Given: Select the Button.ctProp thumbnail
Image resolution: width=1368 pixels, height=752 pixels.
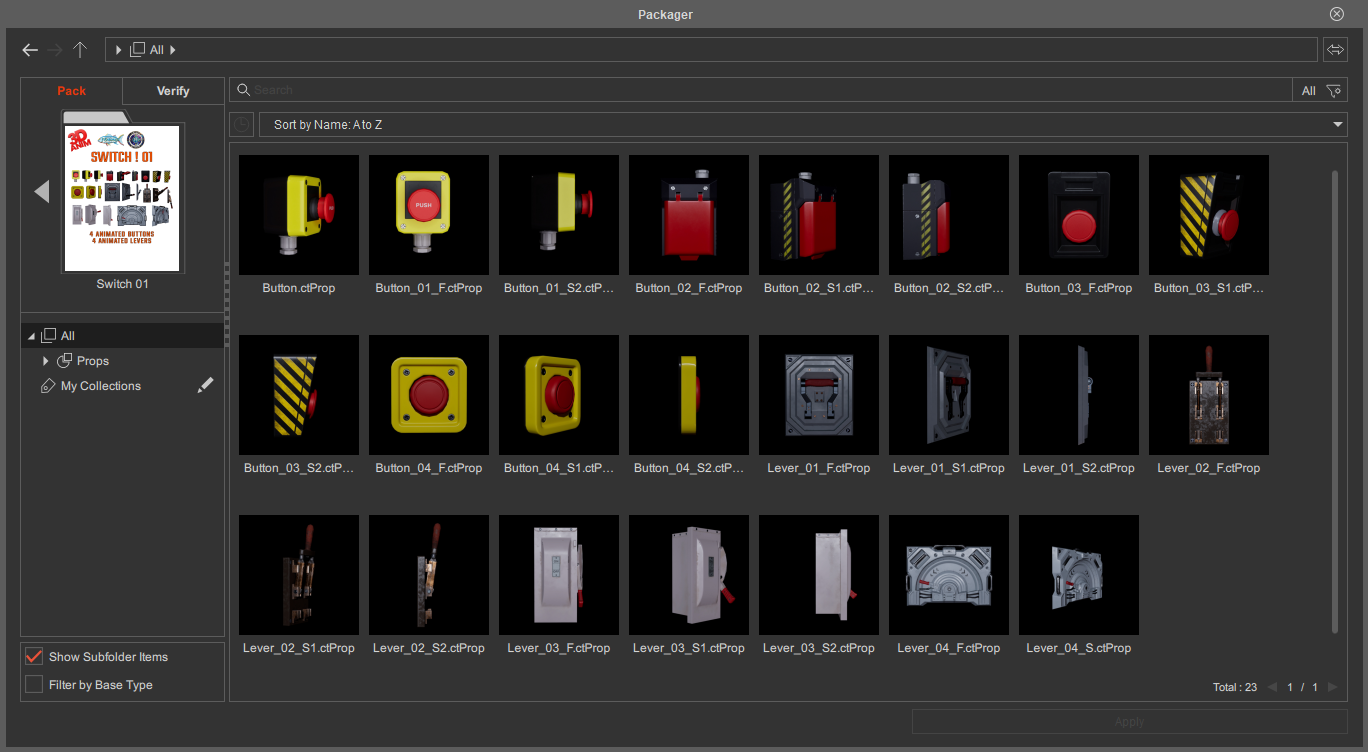Looking at the screenshot, I should 299,215.
